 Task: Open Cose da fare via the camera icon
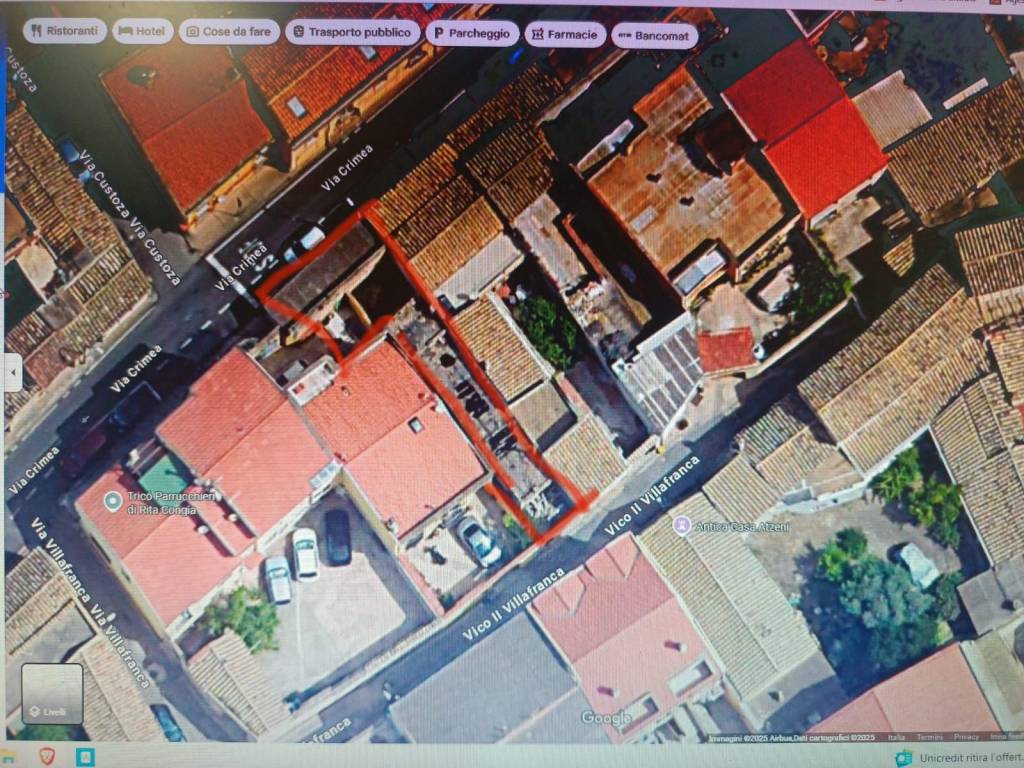[x=192, y=31]
